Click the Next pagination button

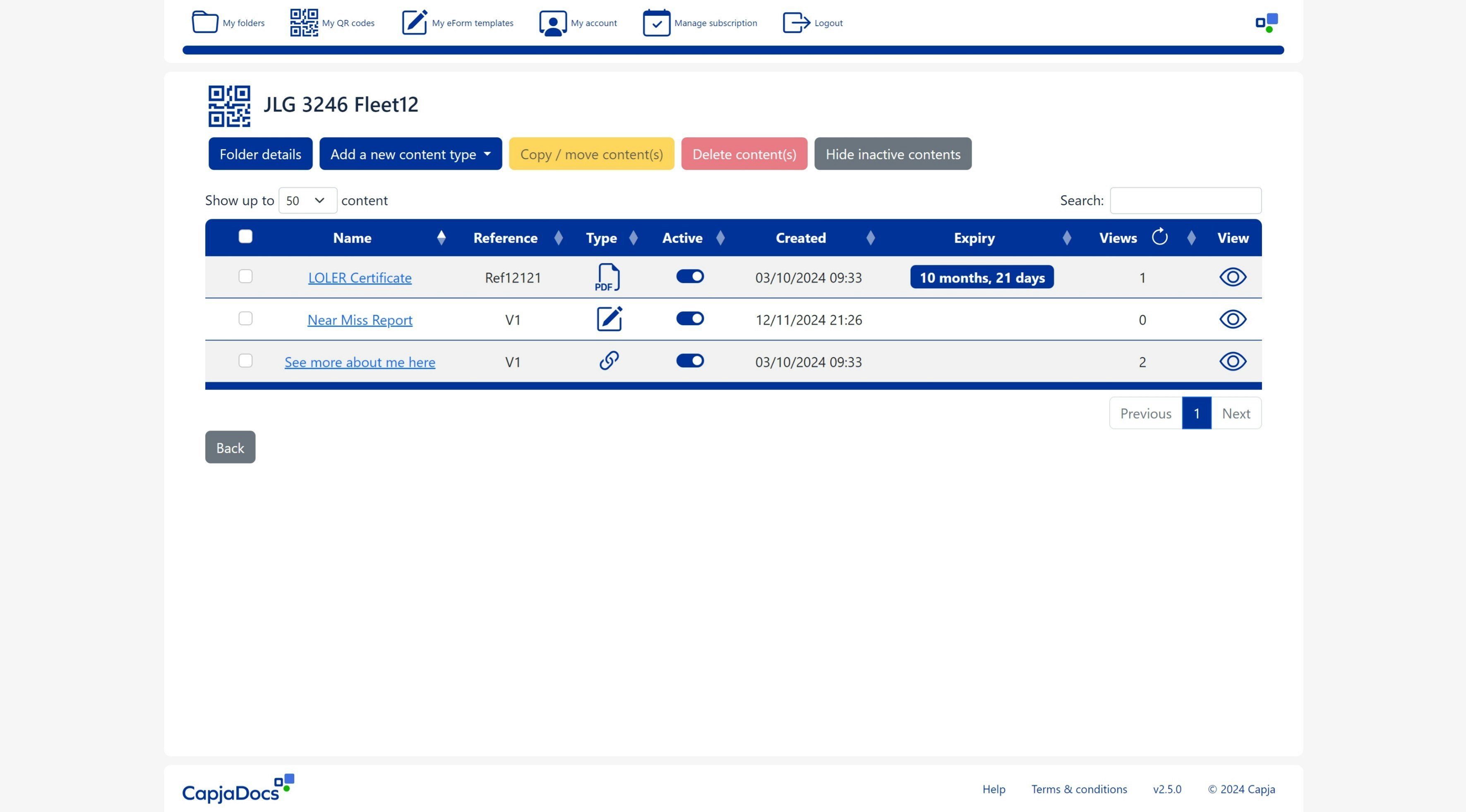point(1236,413)
